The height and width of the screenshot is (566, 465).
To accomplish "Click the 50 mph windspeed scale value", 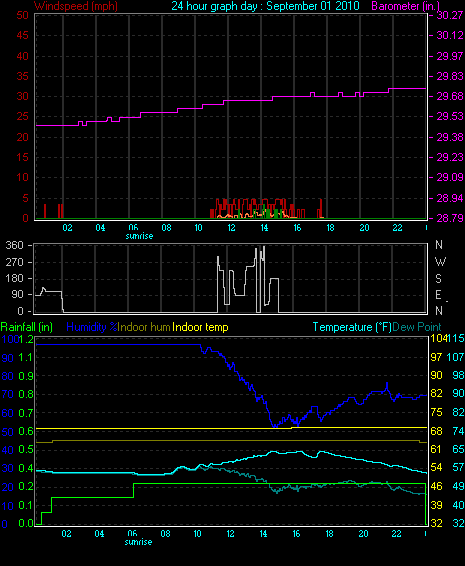I will pos(22,15).
